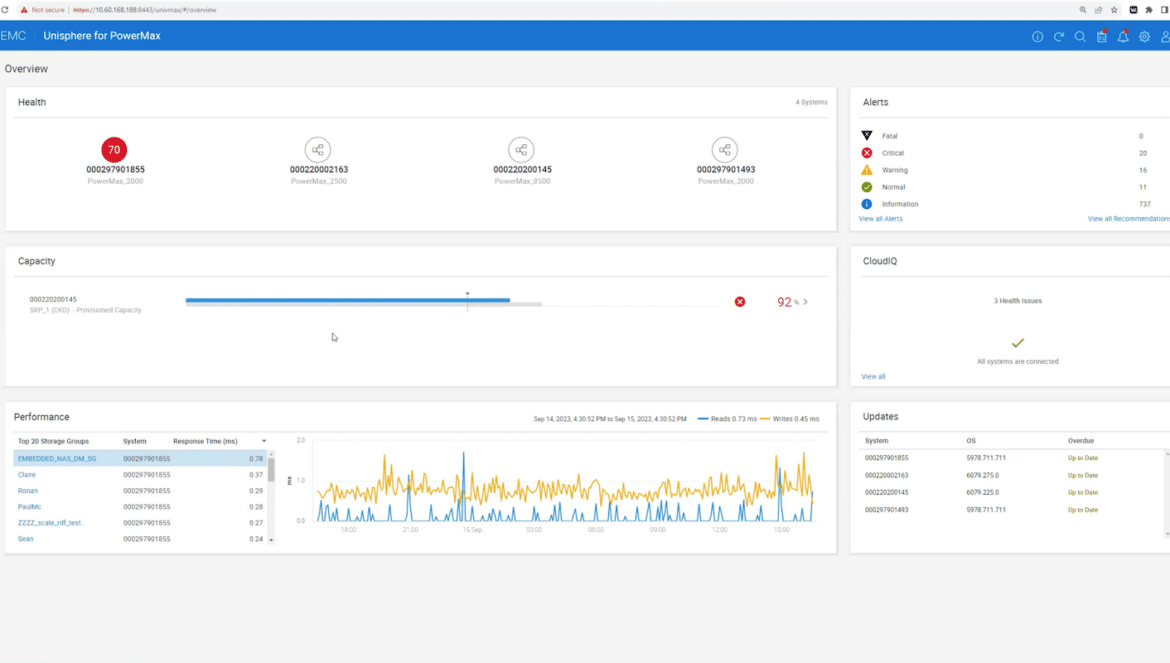Viewport: 1170px width, 663px height.
Task: Click the green checkmark in CloudIQ panel
Action: click(1018, 343)
